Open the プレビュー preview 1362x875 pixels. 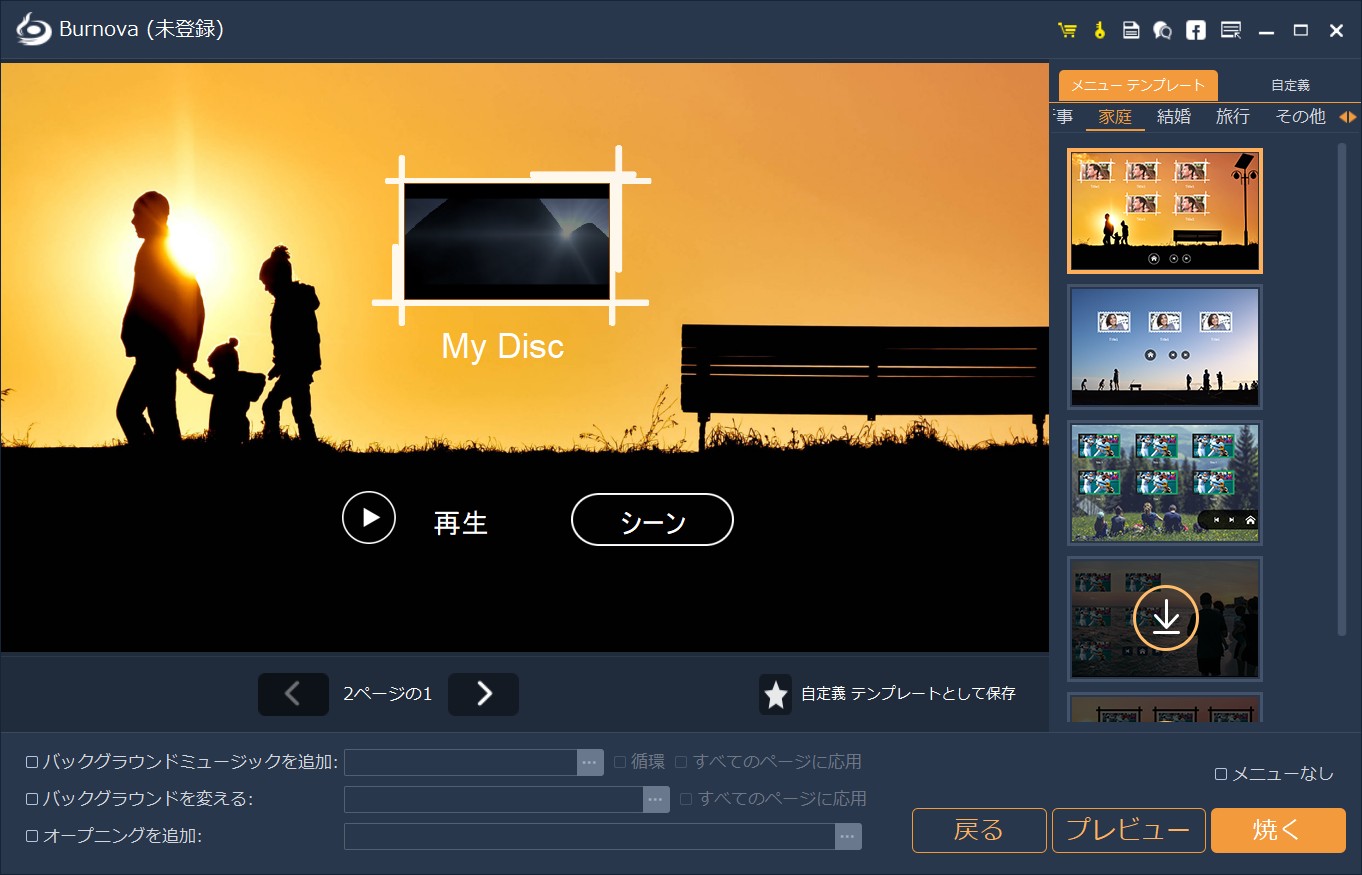1128,830
